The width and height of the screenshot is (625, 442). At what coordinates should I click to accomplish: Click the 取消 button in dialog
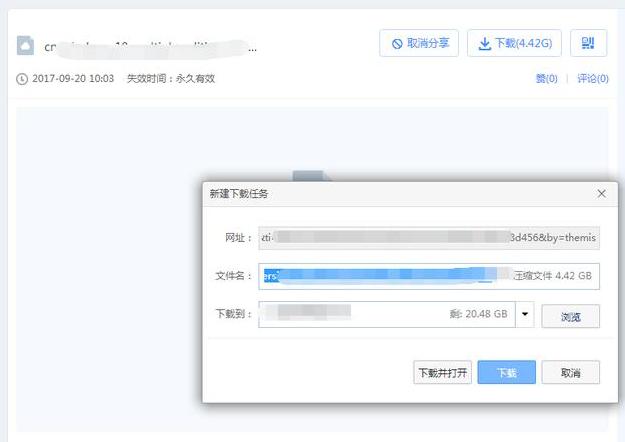click(570, 373)
